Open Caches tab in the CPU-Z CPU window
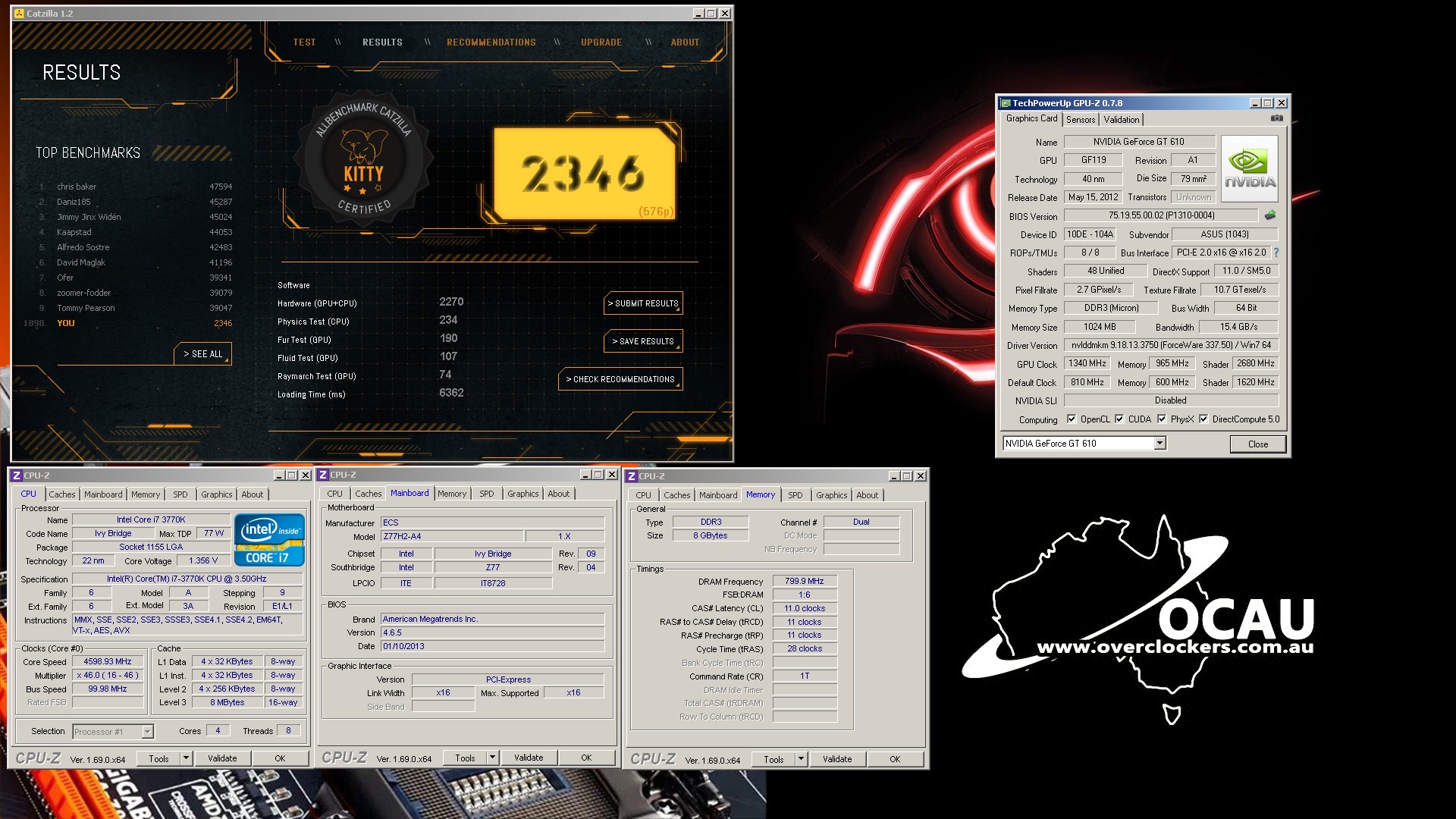The width and height of the screenshot is (1456, 819). click(62, 494)
